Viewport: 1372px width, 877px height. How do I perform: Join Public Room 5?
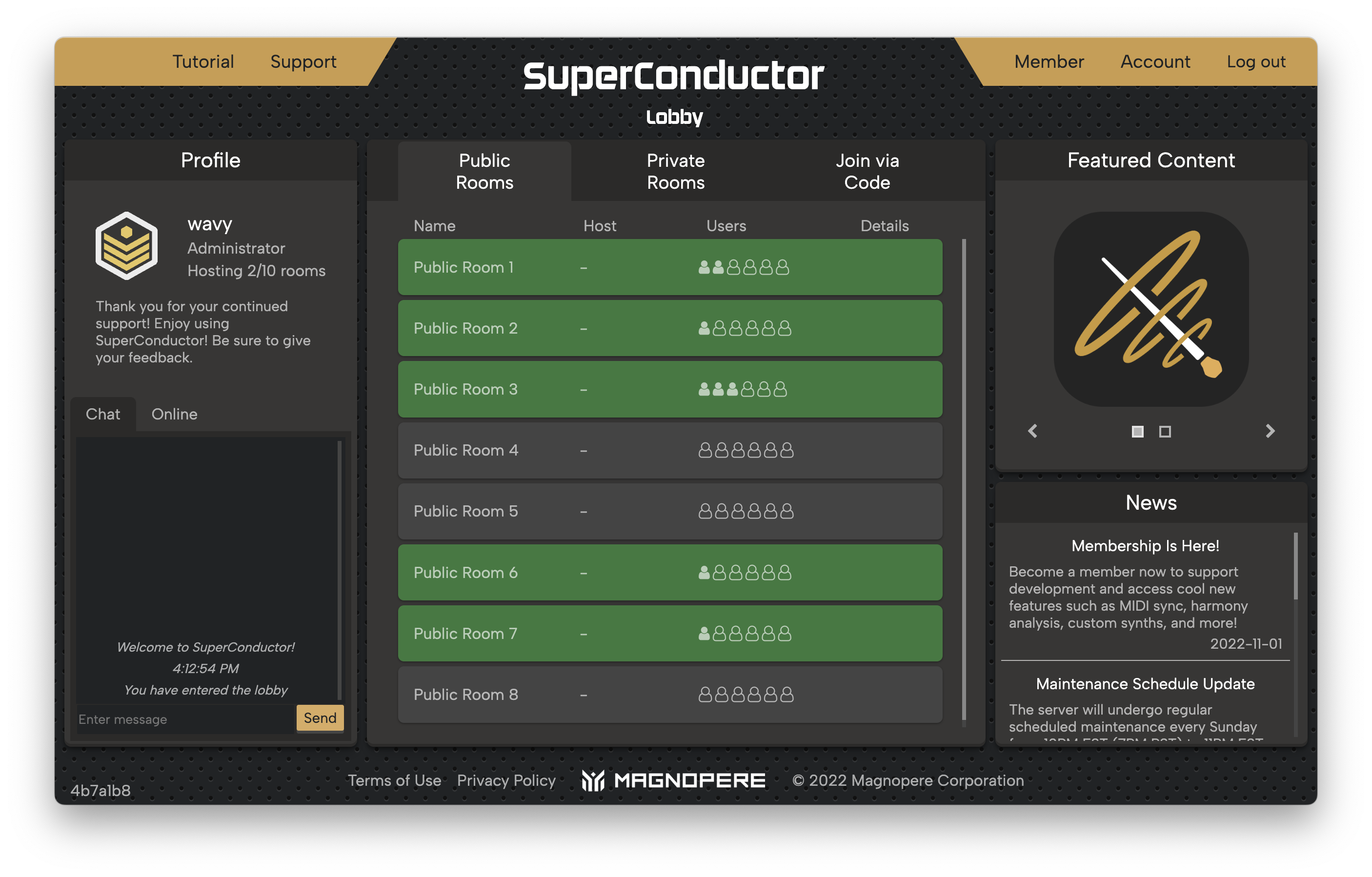tap(670, 511)
